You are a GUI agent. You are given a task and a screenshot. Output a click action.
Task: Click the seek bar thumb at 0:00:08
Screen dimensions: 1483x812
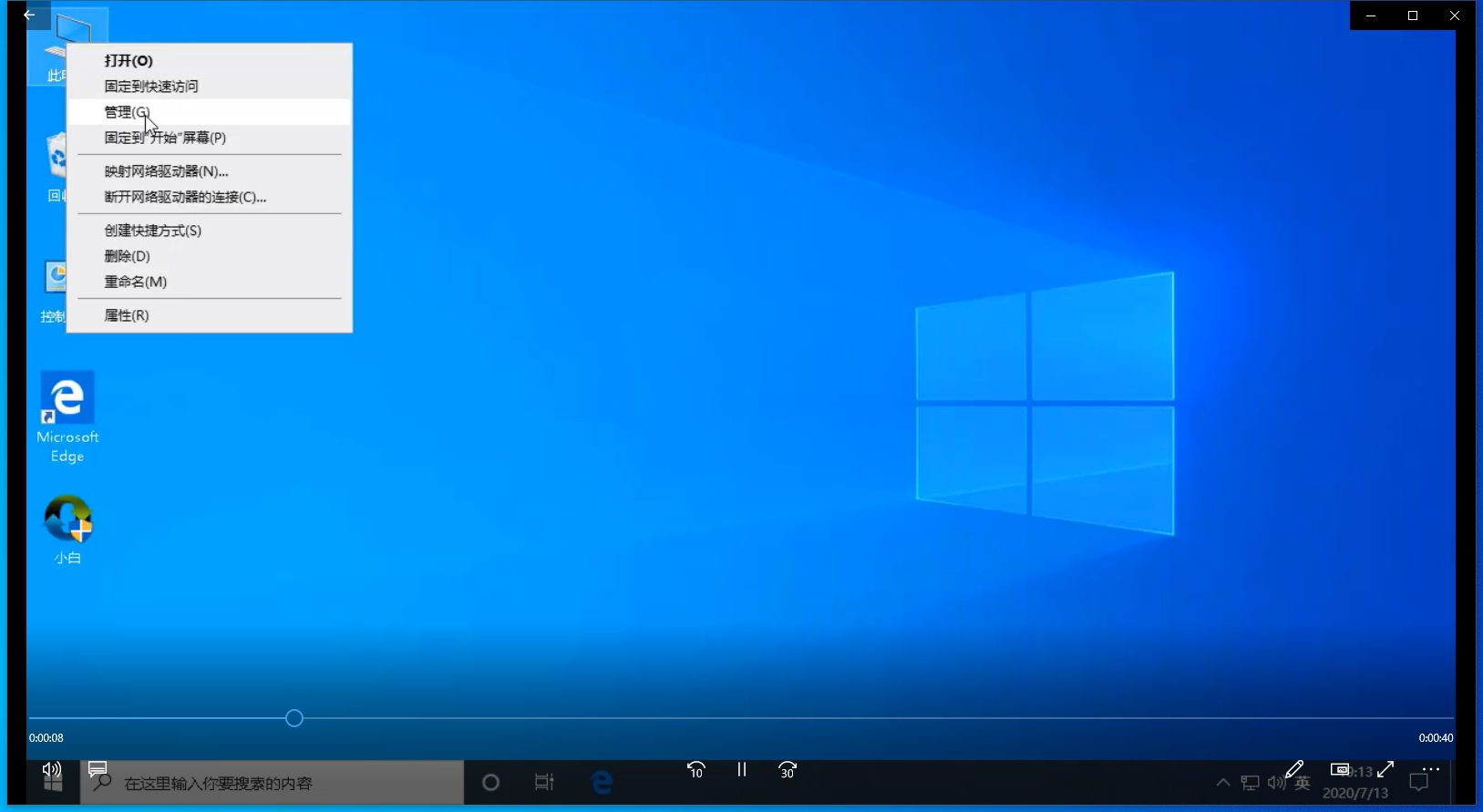(294, 718)
